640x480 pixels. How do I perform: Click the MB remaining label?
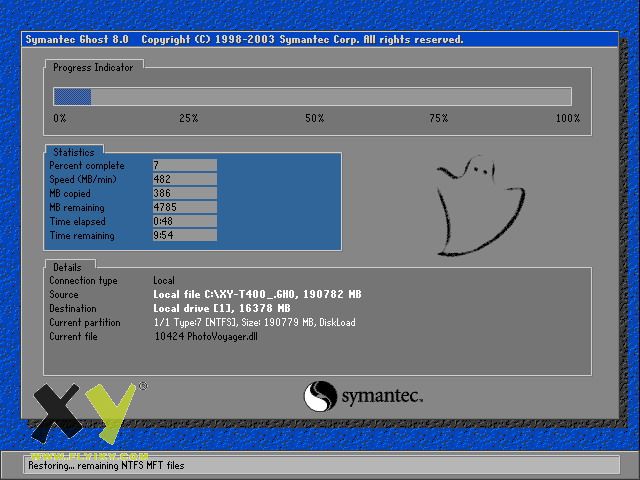tap(77, 207)
